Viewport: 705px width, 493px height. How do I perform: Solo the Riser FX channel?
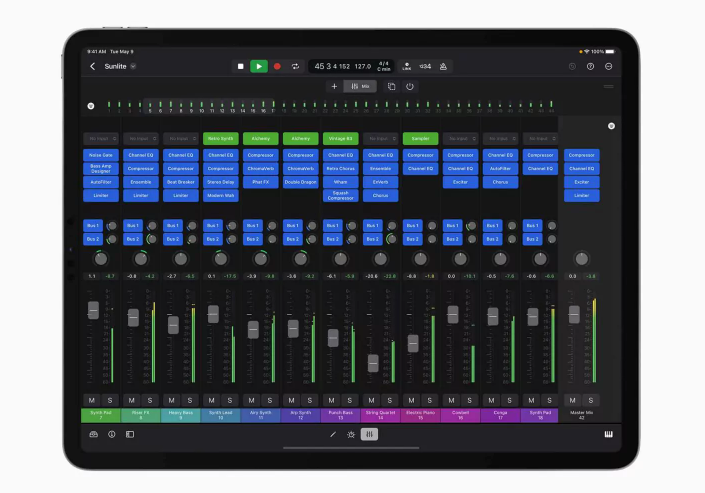pos(150,400)
